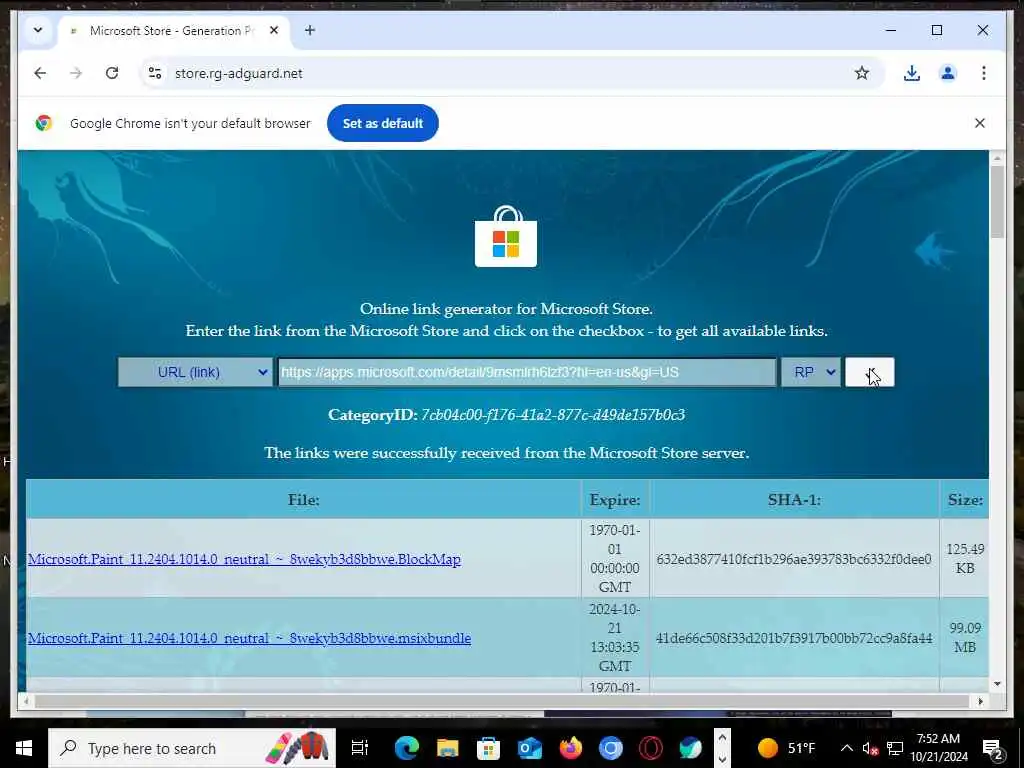This screenshot has height=768, width=1024.
Task: Open the 7:52 AM clock and calendar
Action: 939,748
